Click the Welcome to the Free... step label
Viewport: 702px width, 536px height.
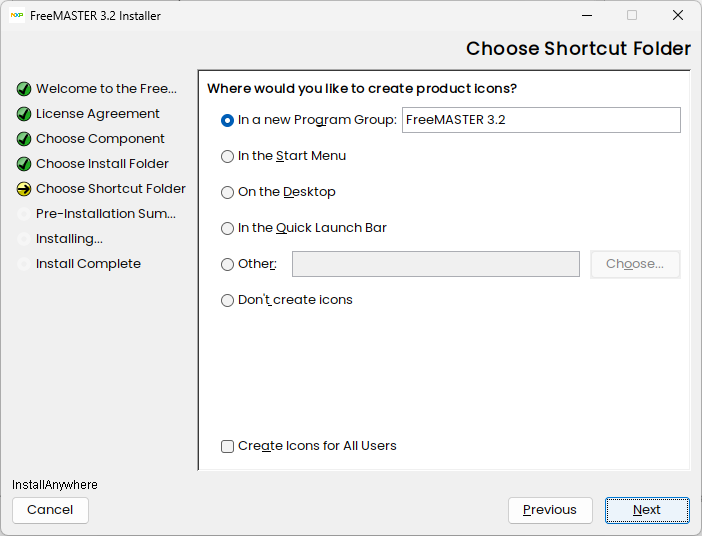(x=107, y=89)
